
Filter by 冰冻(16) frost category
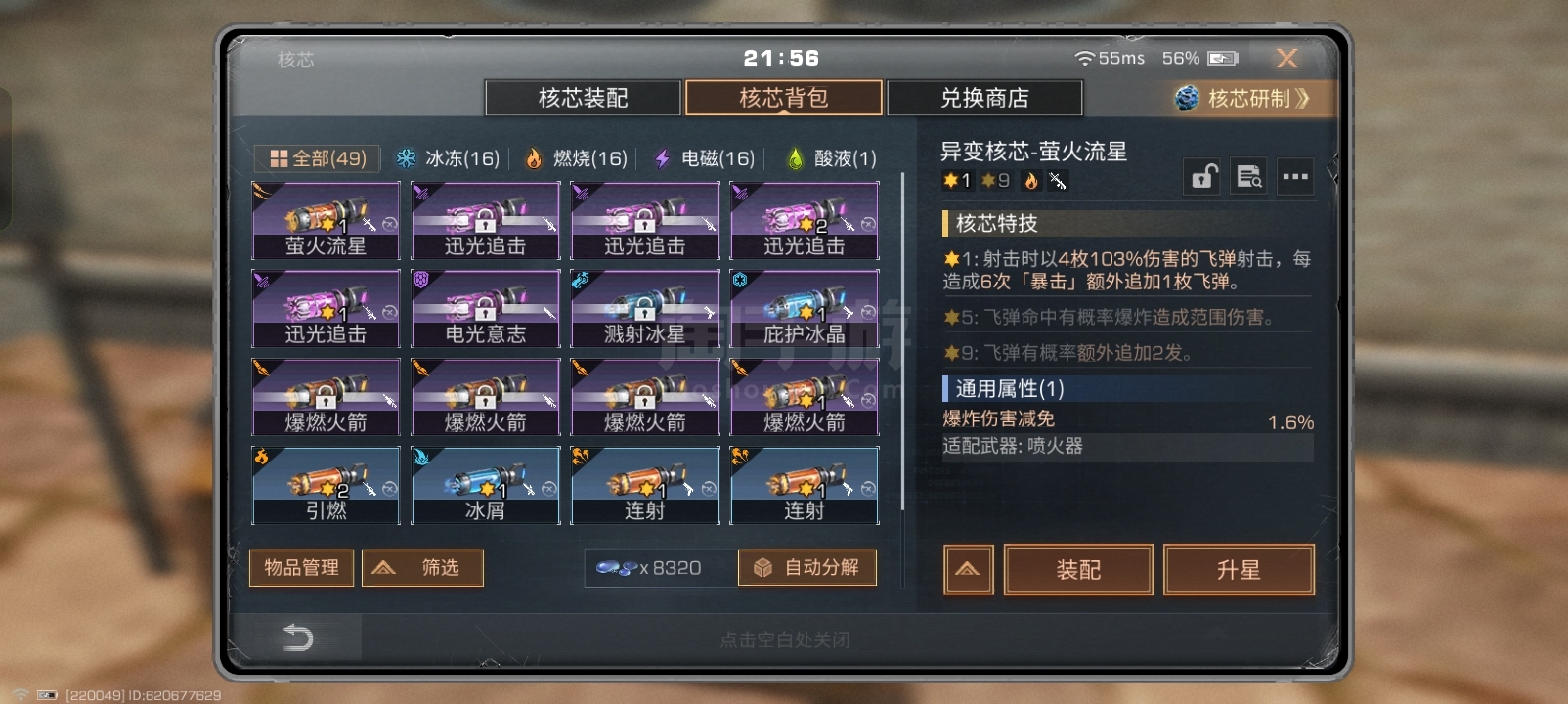click(448, 158)
